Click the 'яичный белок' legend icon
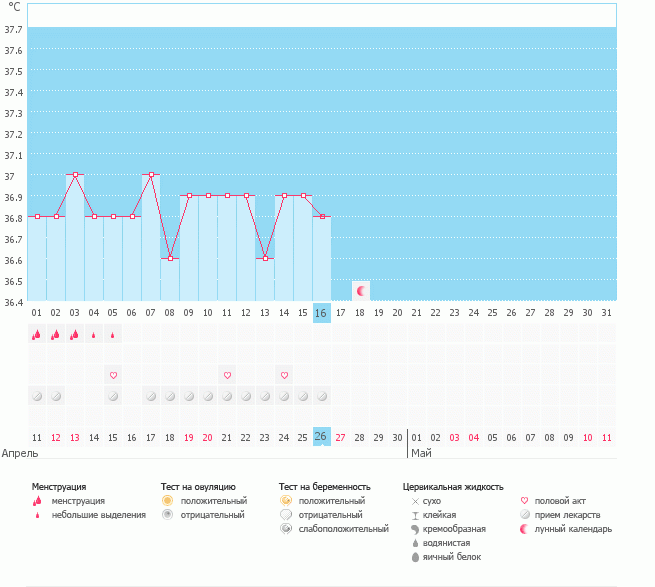Image resolution: width=655 pixels, height=587 pixels. (415, 557)
